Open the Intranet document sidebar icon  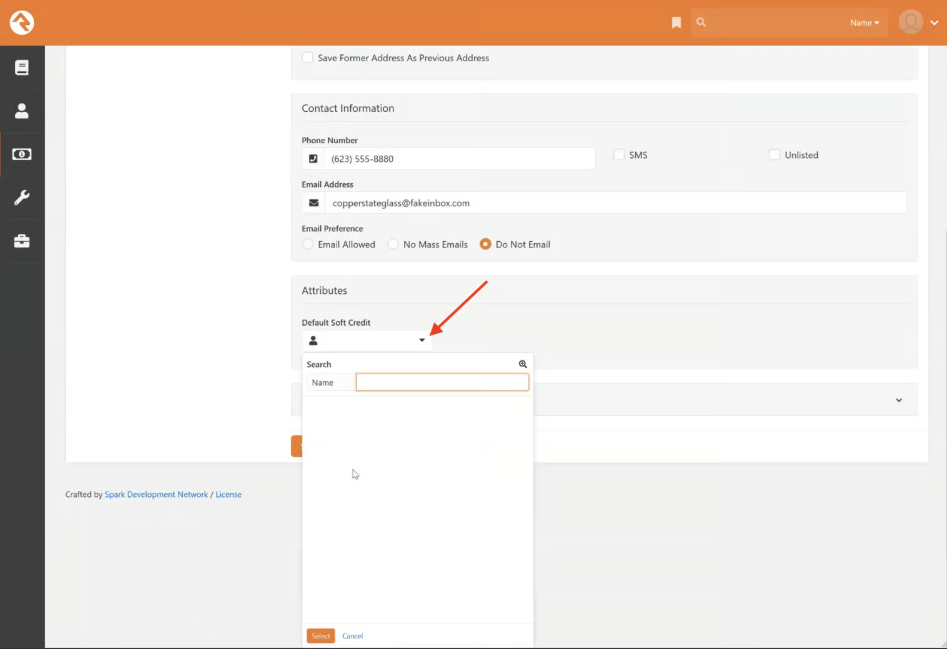(x=22, y=68)
